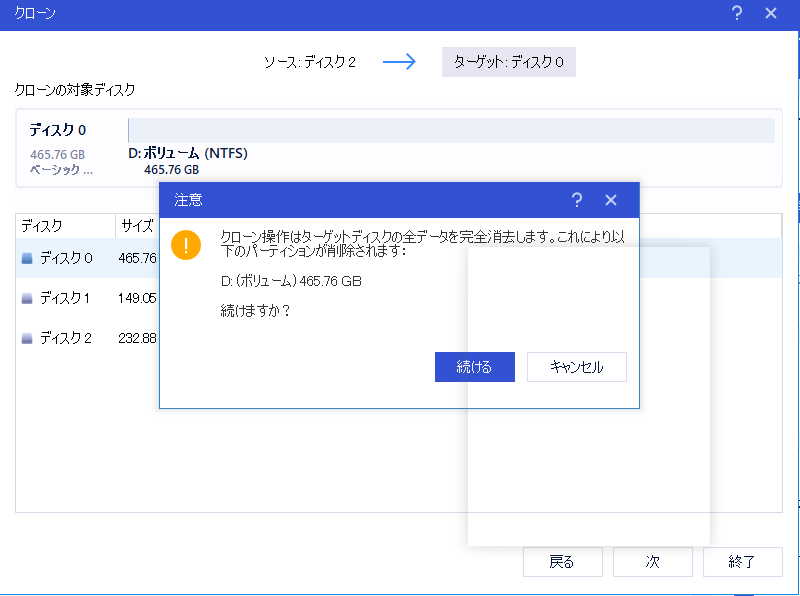This screenshot has width=800, height=596.
Task: Click the 戻る button
Action: 562,562
